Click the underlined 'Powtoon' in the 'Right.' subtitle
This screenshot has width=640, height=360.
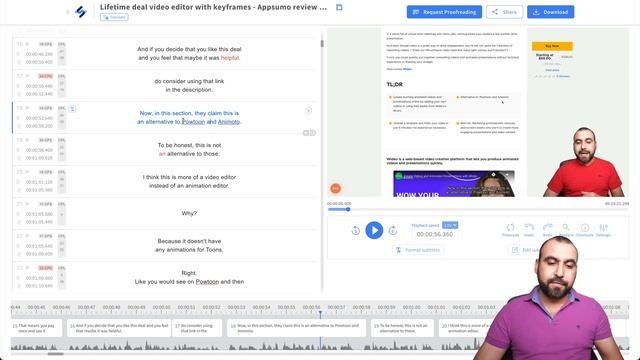click(x=207, y=282)
